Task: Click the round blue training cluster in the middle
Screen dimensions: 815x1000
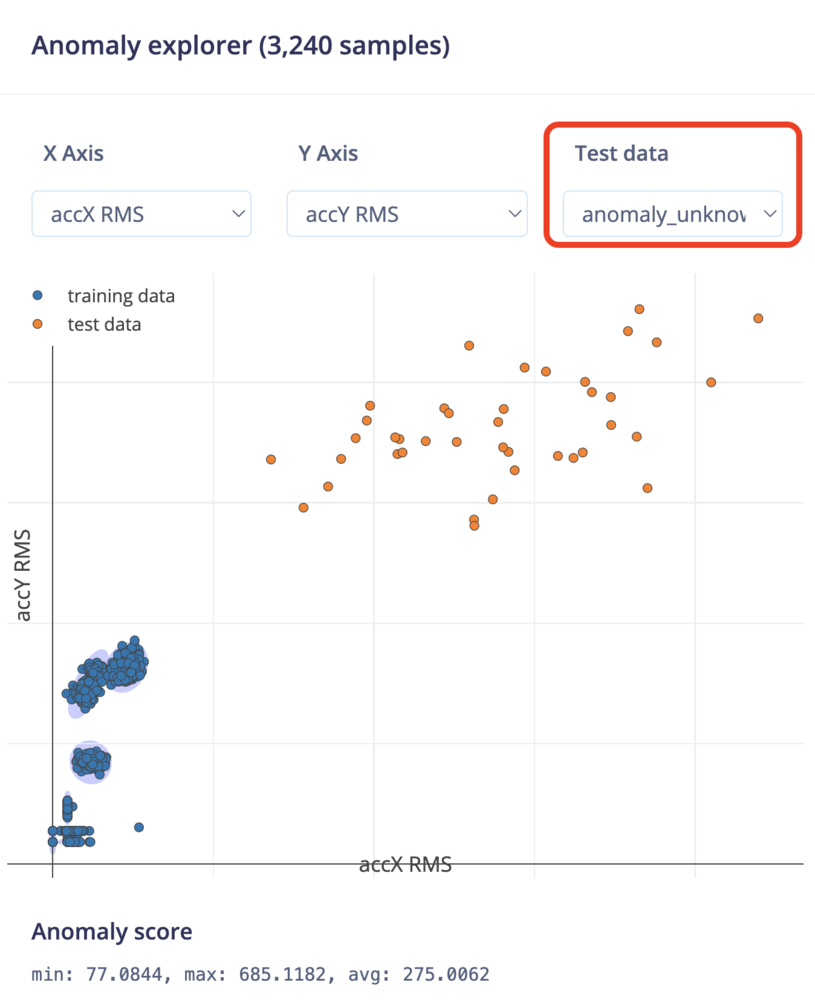Action: coord(91,761)
